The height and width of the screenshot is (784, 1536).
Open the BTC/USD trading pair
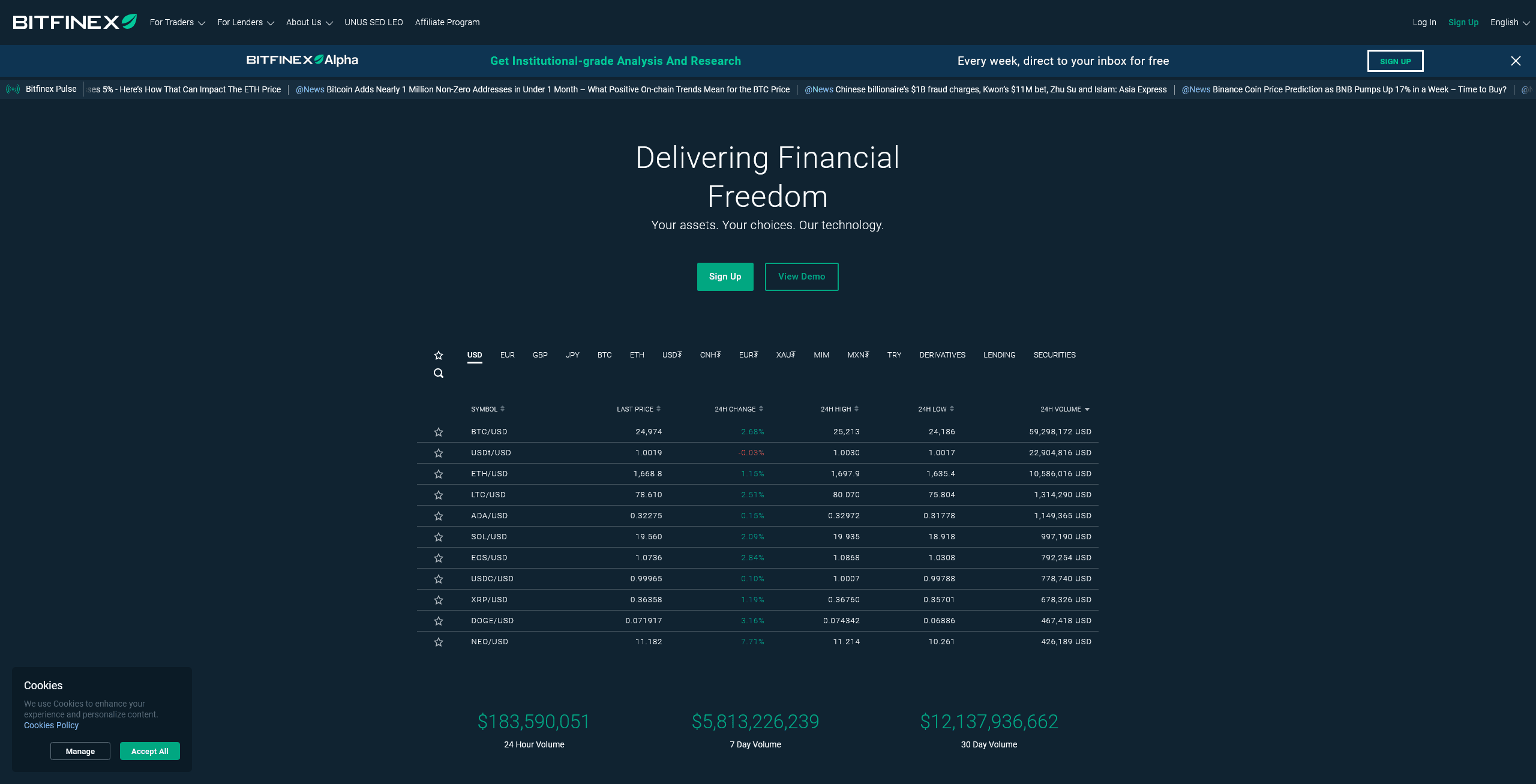click(489, 432)
